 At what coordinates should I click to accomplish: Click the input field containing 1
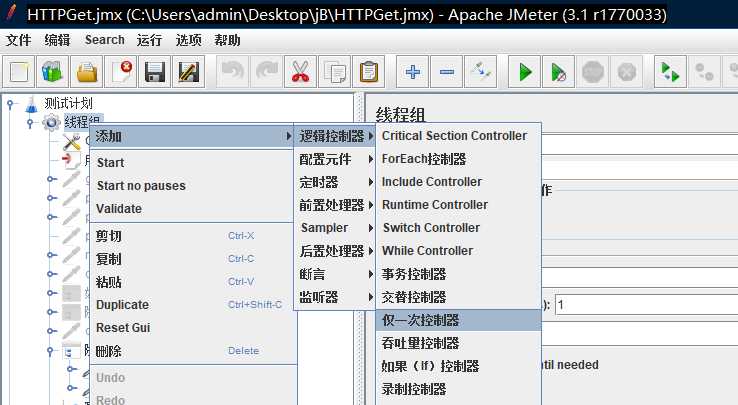(646, 305)
